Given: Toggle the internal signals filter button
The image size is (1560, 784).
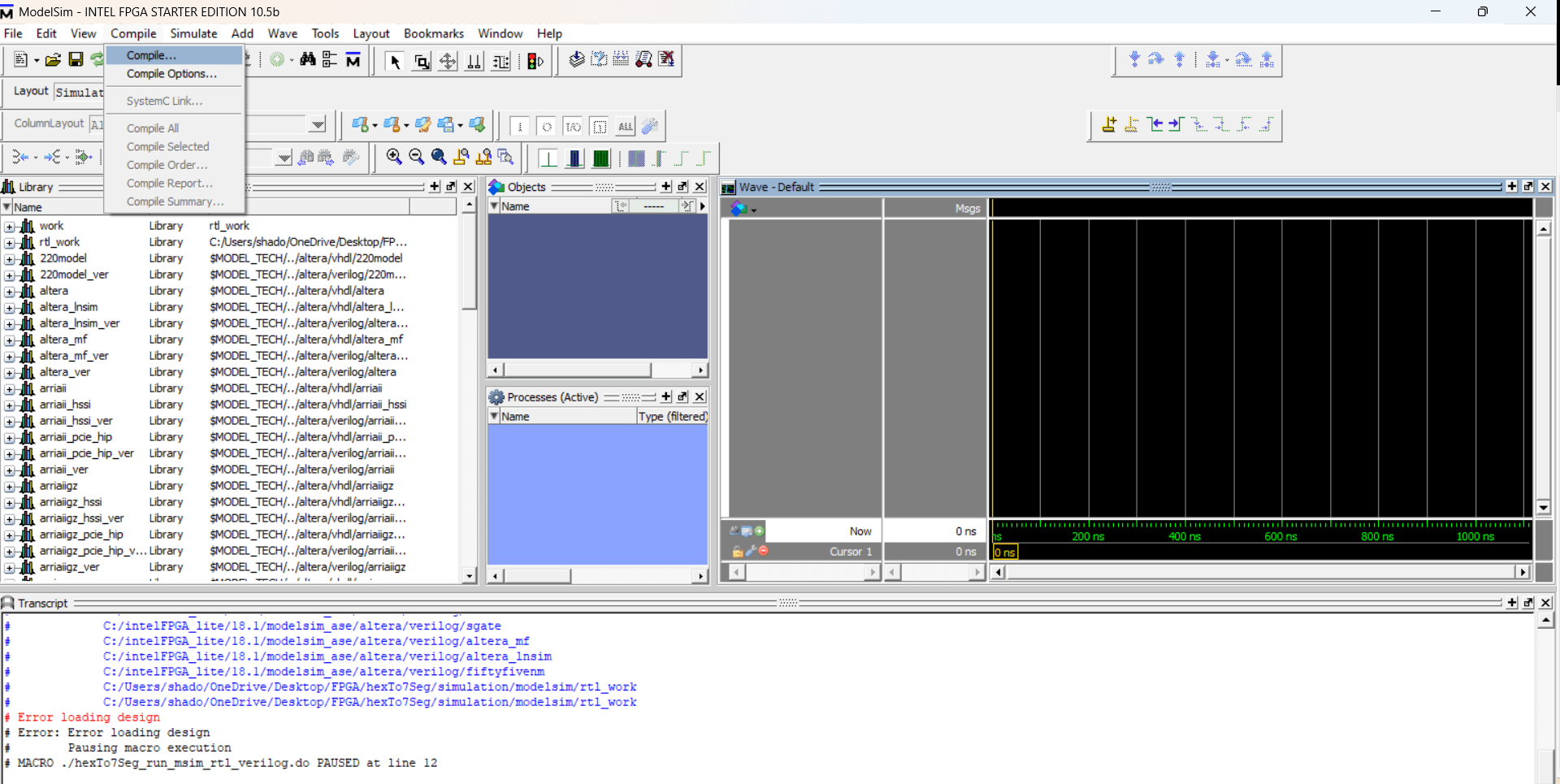Looking at the screenshot, I should tap(599, 127).
